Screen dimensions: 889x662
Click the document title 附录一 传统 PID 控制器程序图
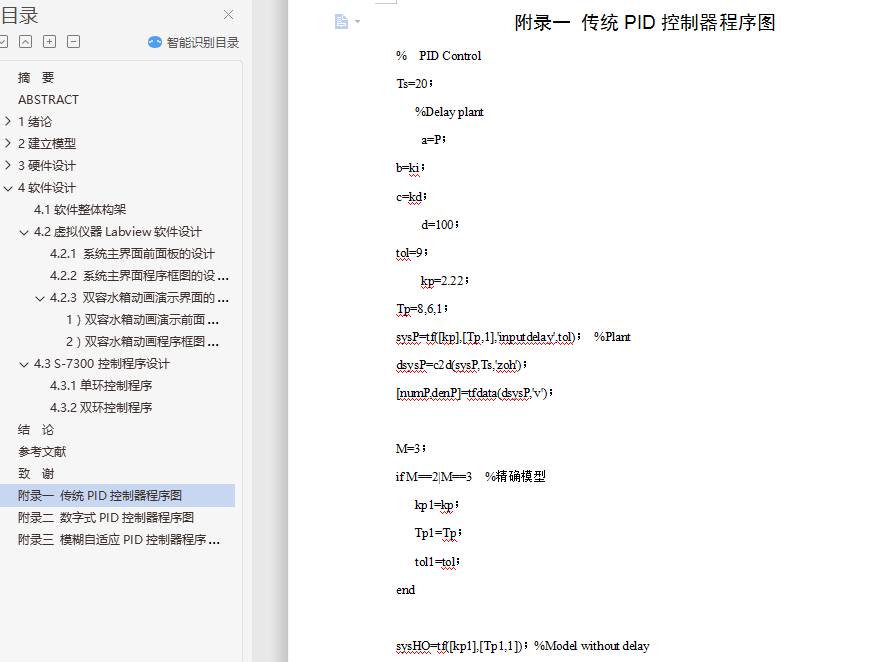click(645, 23)
